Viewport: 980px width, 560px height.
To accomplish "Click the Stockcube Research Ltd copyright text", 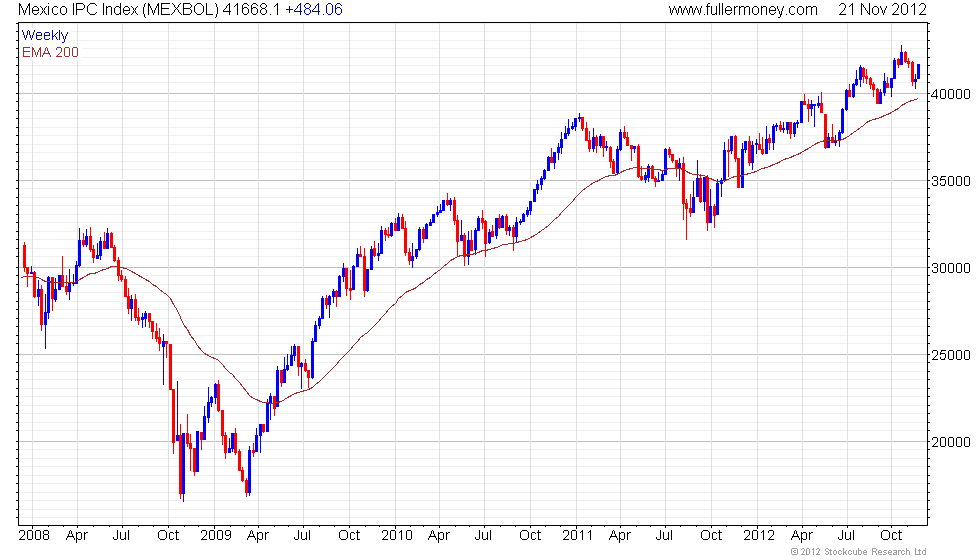I will tap(859, 552).
